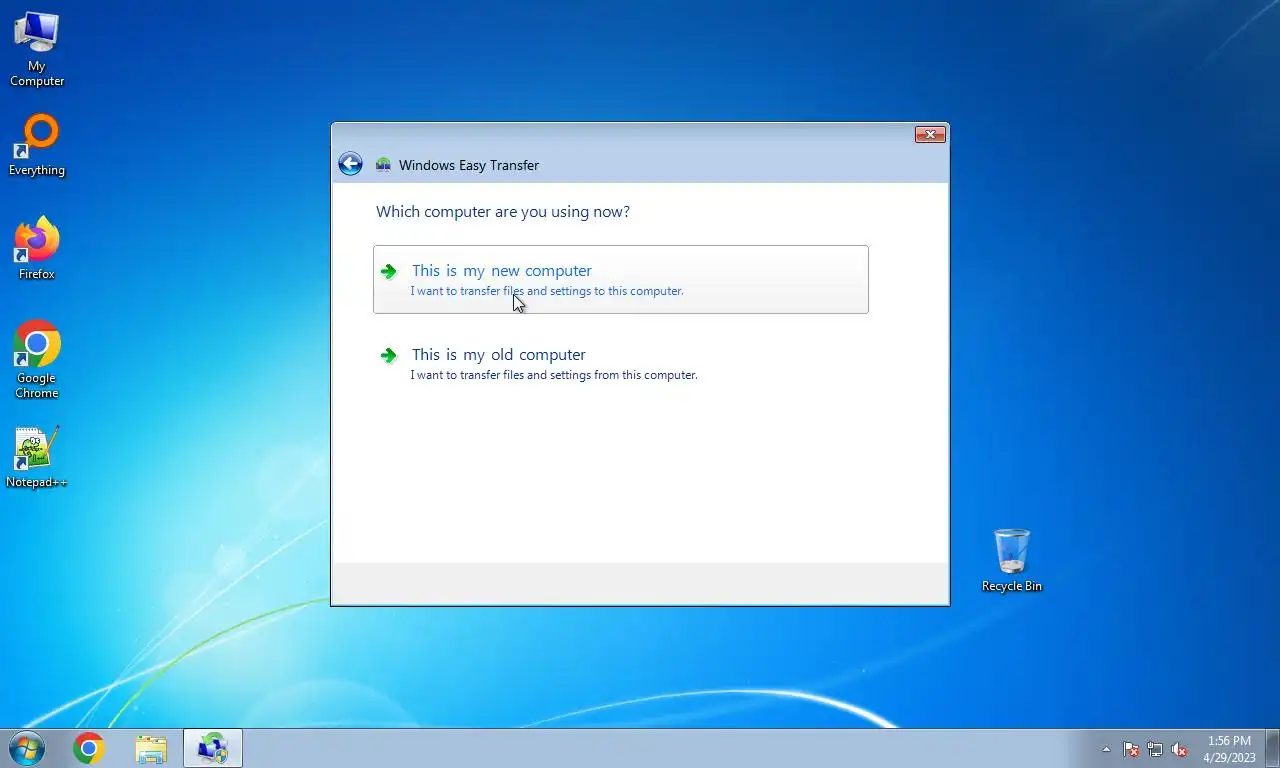Open My Computer desktop icon

pos(37,49)
